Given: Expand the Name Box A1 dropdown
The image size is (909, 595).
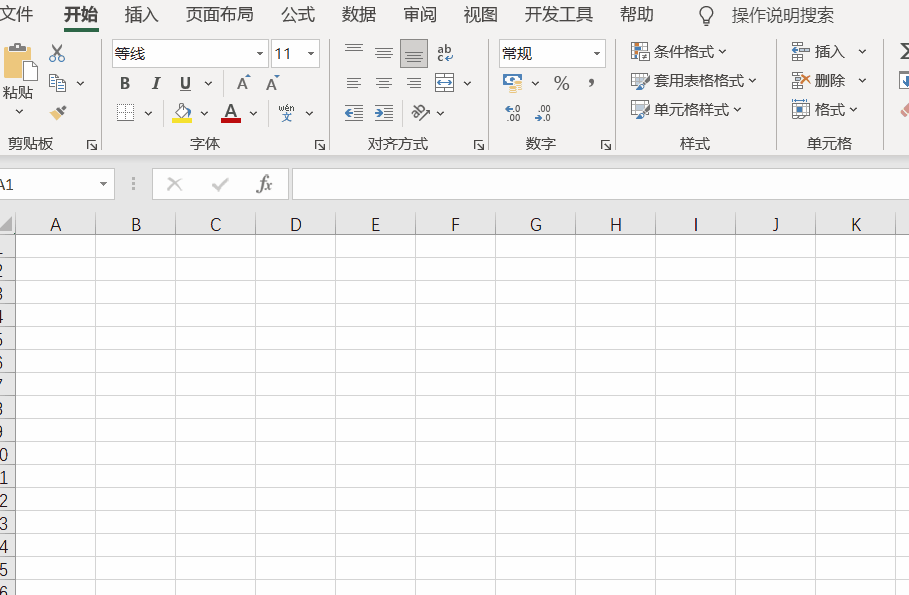Looking at the screenshot, I should 103,184.
